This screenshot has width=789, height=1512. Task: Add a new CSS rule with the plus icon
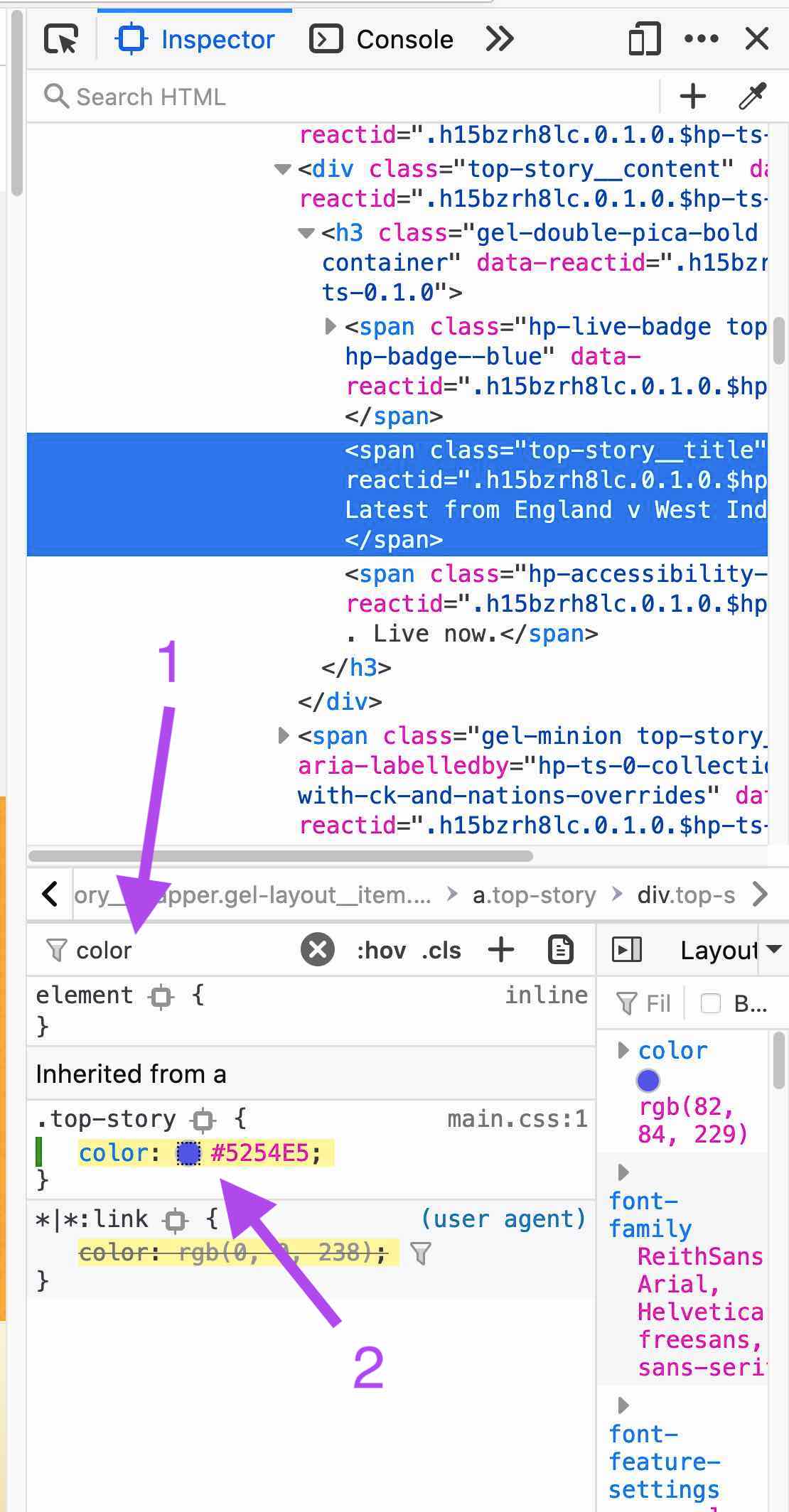[x=501, y=949]
